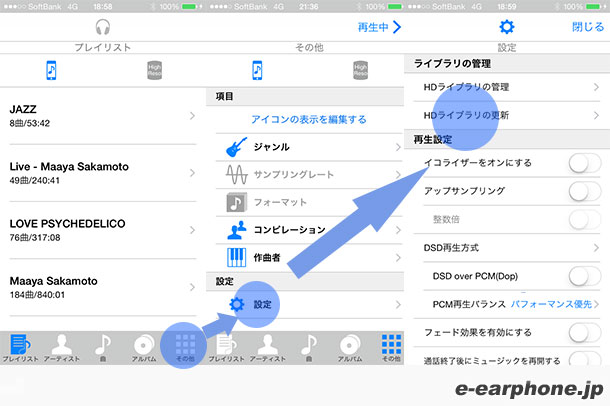Tap SoftBank carrier text in right status bar
Viewport: 610px width, 406px height.
(x=450, y=7)
